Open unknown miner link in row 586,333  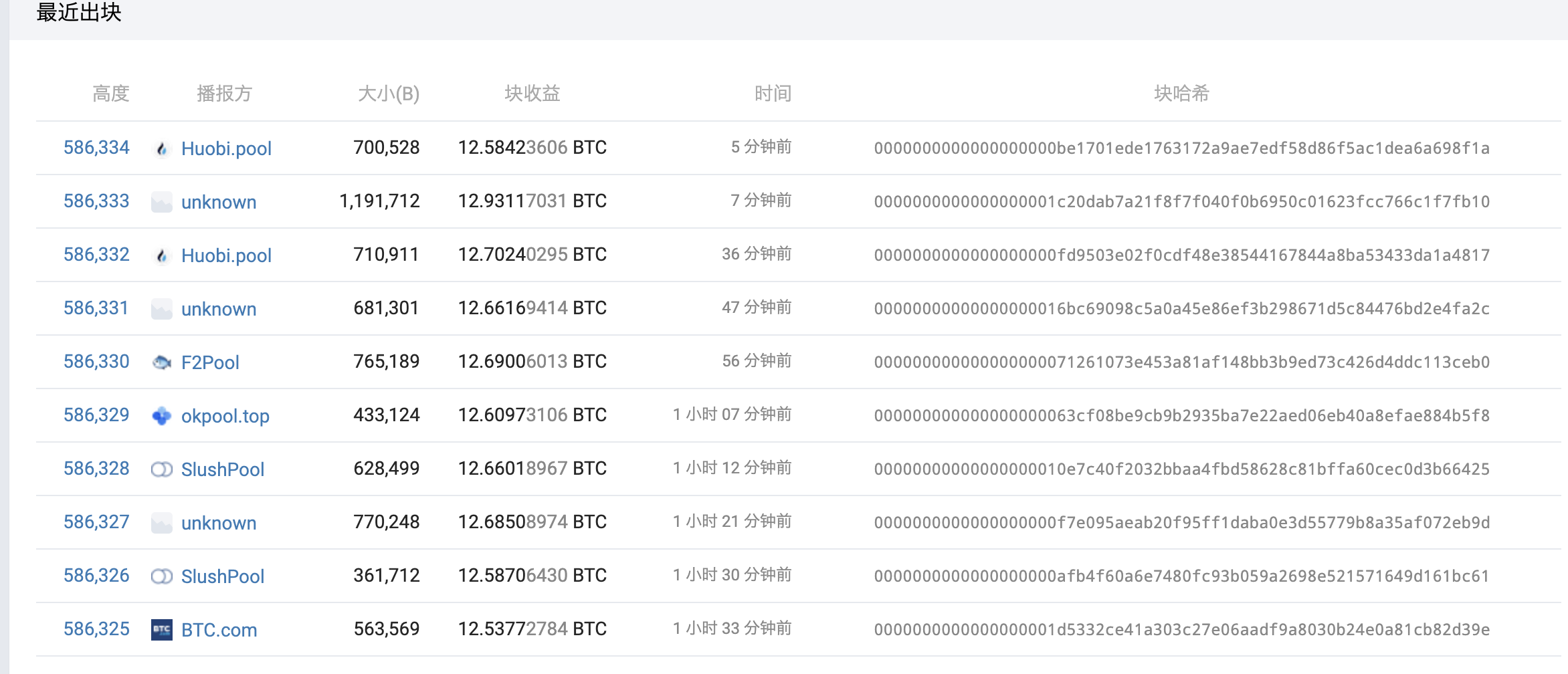click(219, 202)
